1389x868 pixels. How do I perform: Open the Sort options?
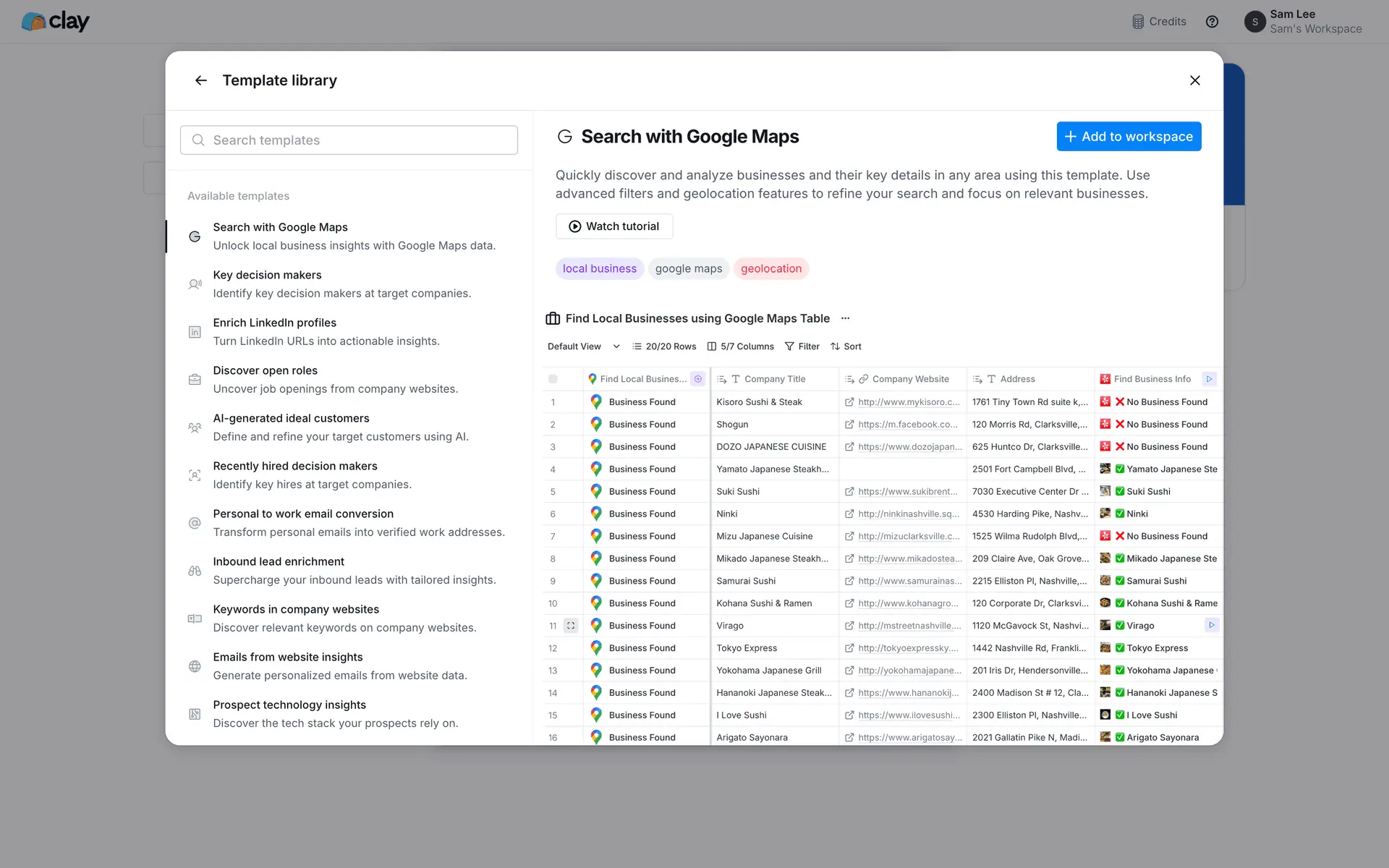pyautogui.click(x=846, y=346)
